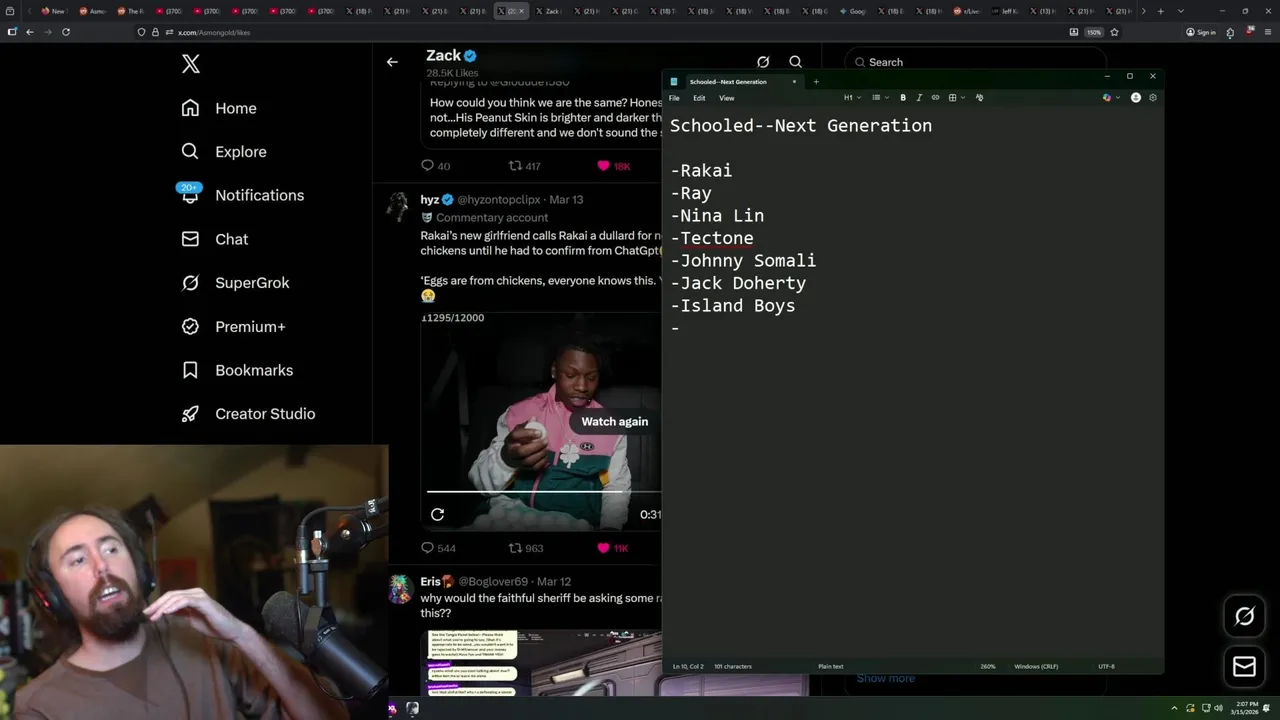Open the list style dropdown in Notepad
1280x720 pixels.
879,98
